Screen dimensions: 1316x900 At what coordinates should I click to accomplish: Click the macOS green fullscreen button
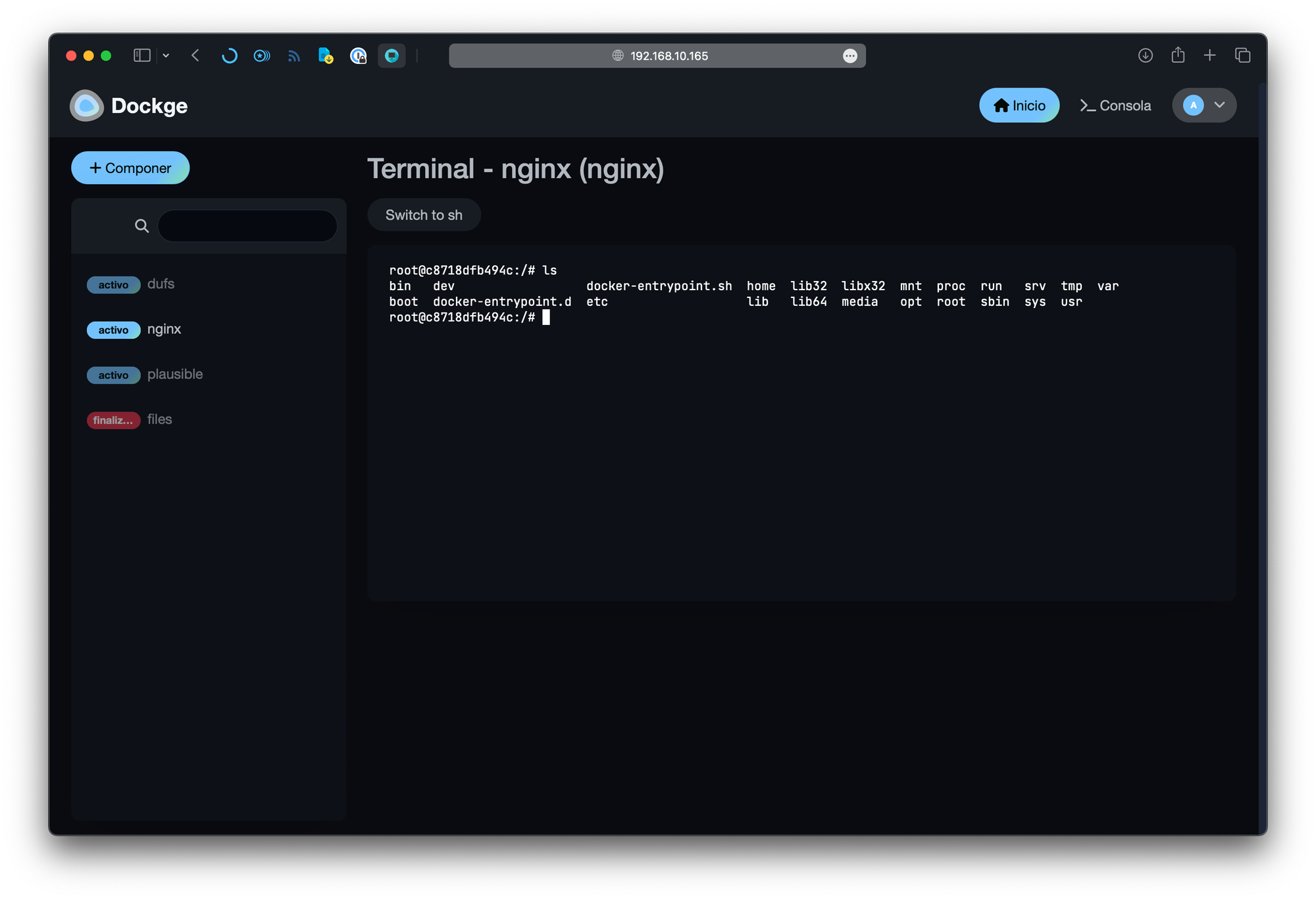click(106, 56)
